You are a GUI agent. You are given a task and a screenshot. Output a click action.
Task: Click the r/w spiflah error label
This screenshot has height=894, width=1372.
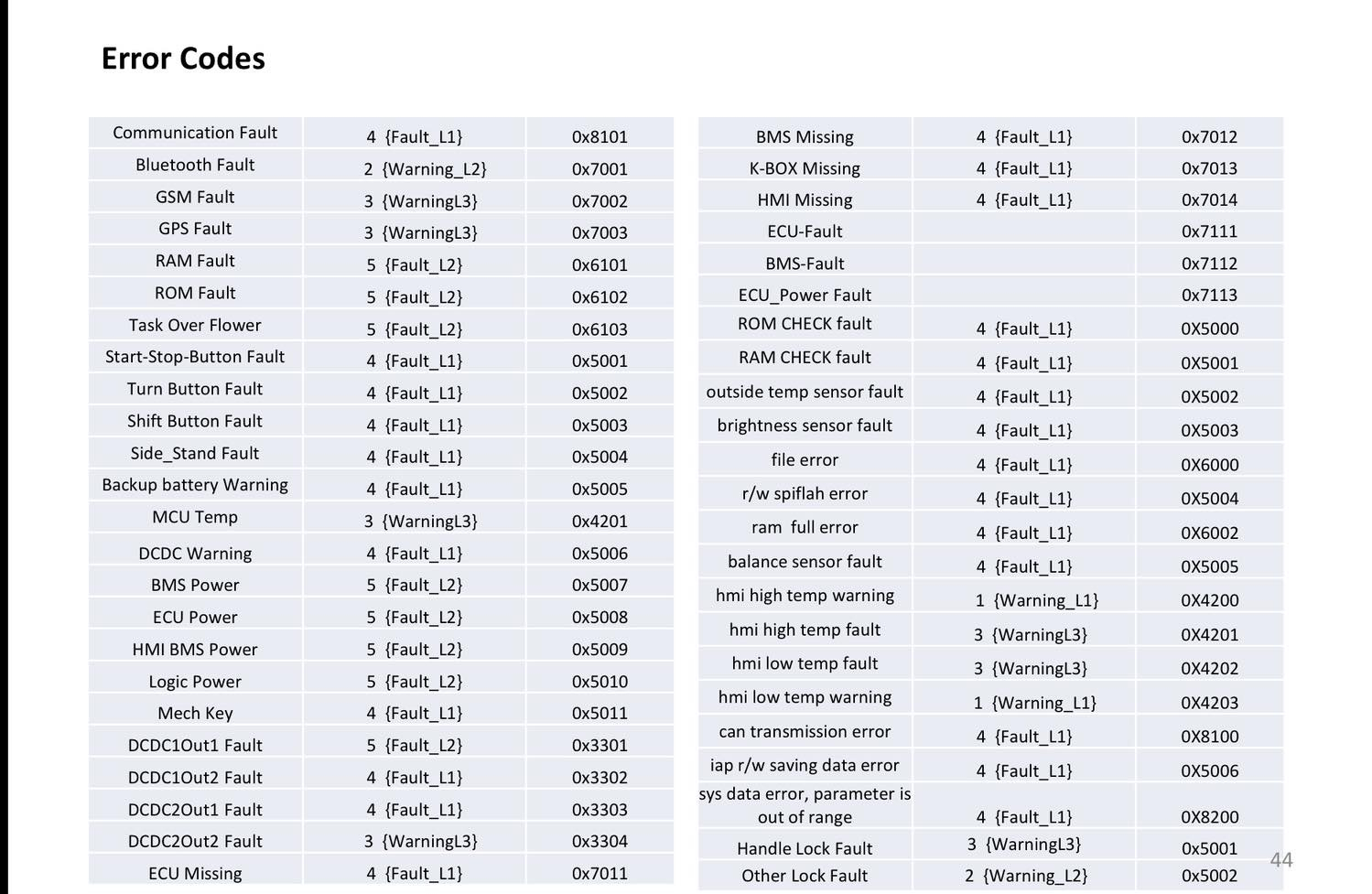tap(805, 494)
